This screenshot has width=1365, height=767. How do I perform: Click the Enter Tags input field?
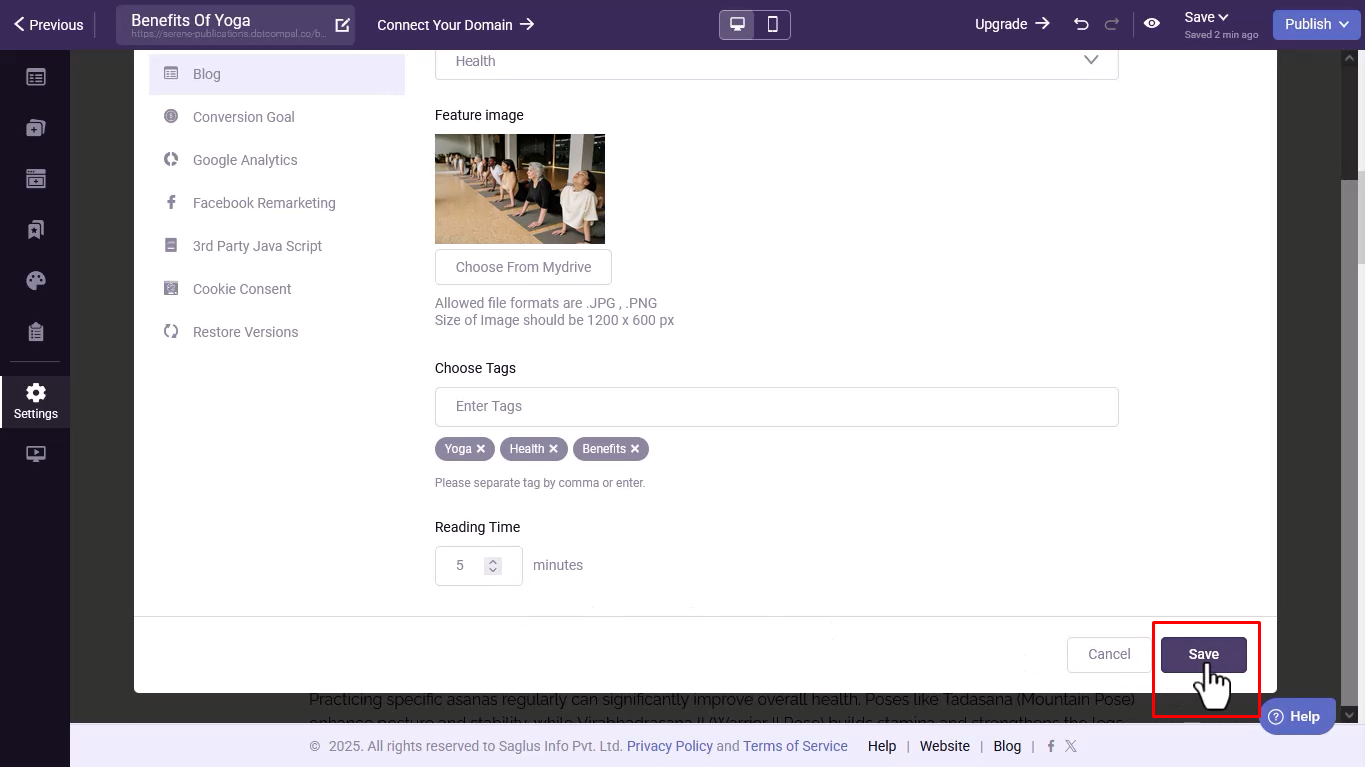pyautogui.click(x=776, y=407)
